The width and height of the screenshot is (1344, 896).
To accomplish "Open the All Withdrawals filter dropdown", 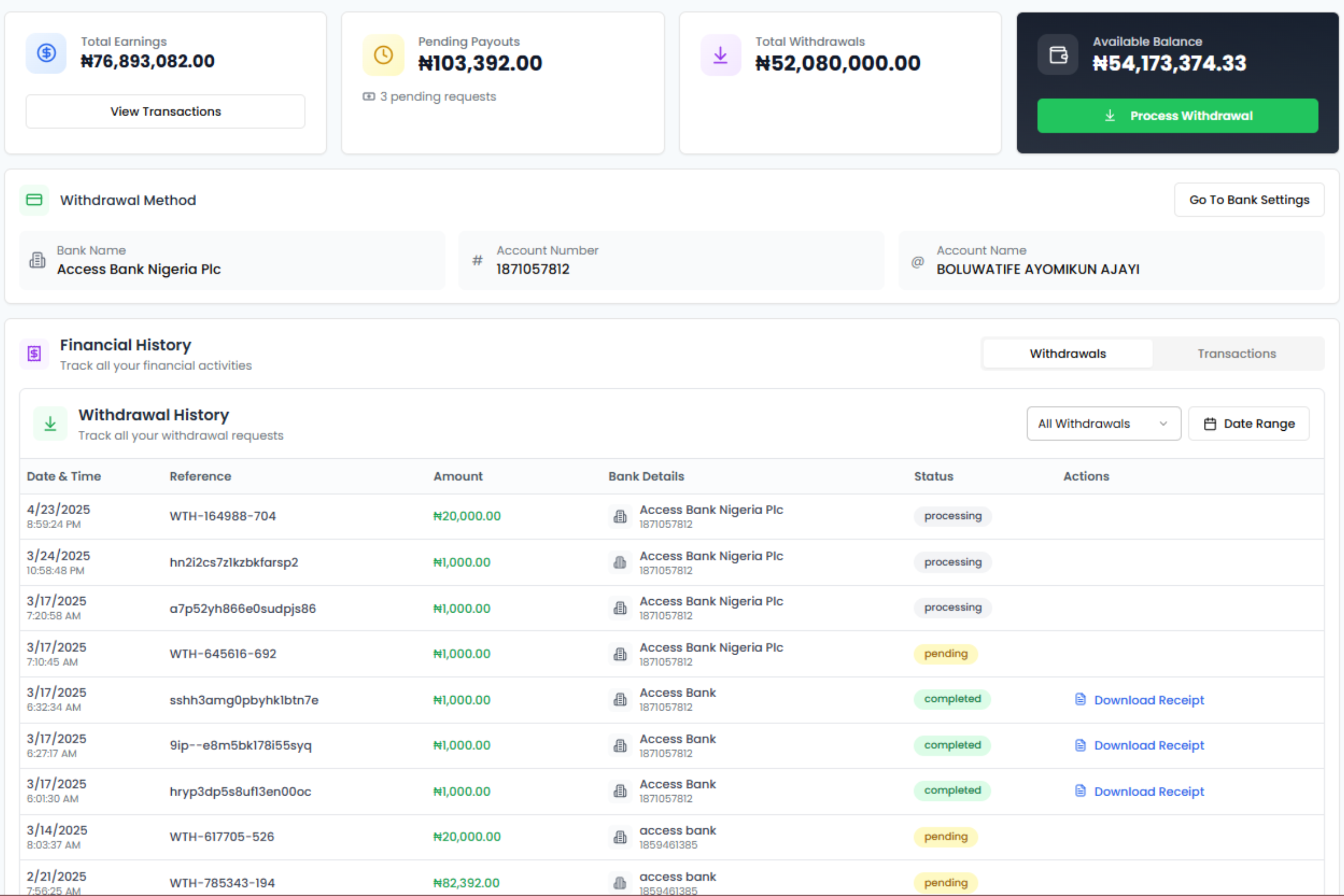I will tap(1103, 423).
